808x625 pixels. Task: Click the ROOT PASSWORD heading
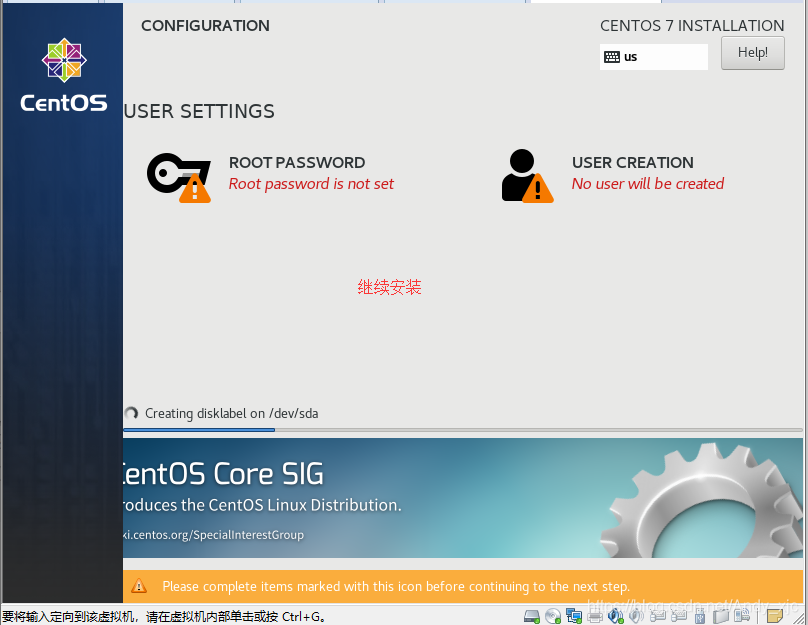(297, 163)
